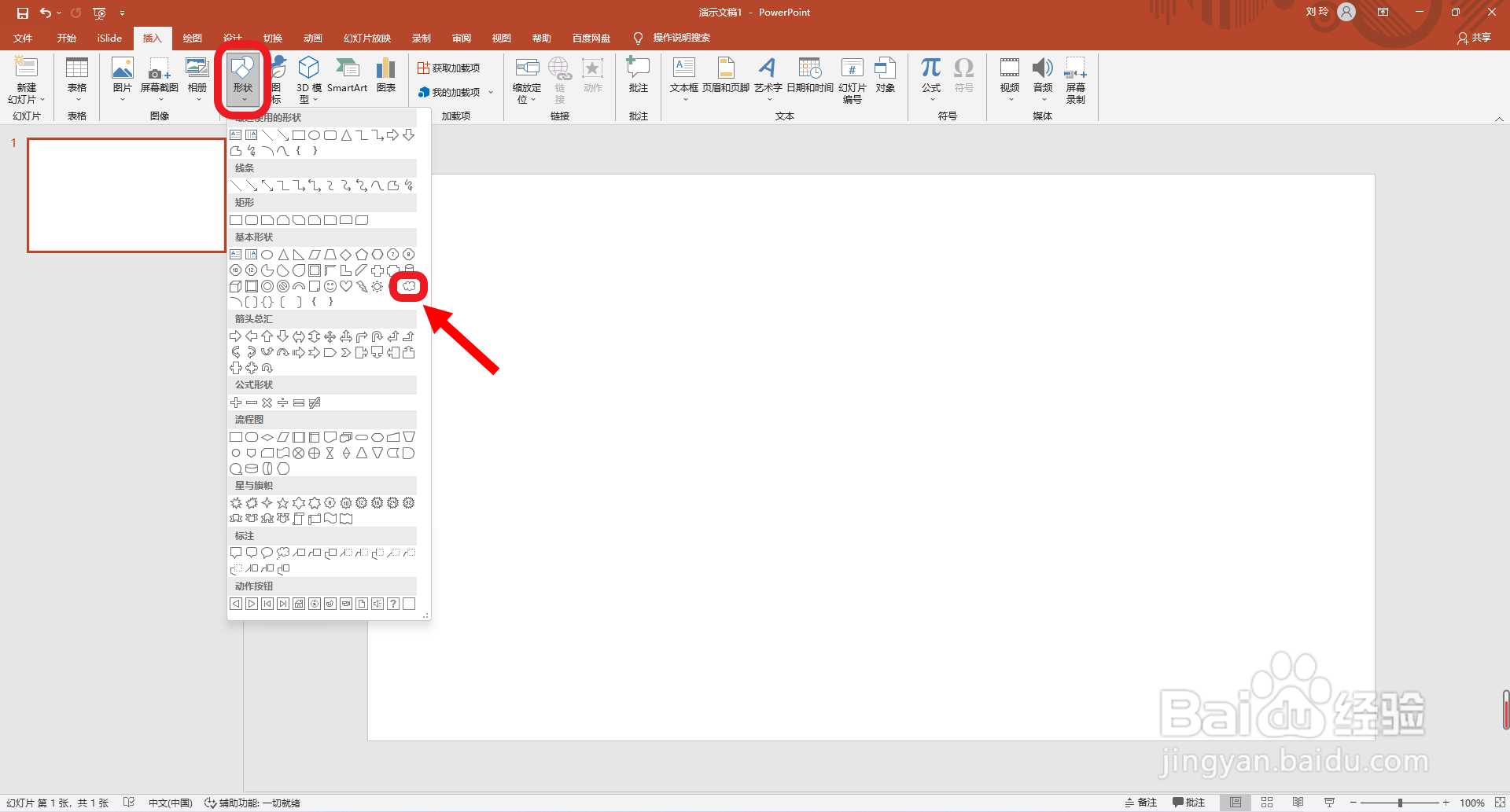
Task: Click the zoom in plus button
Action: (1446, 803)
